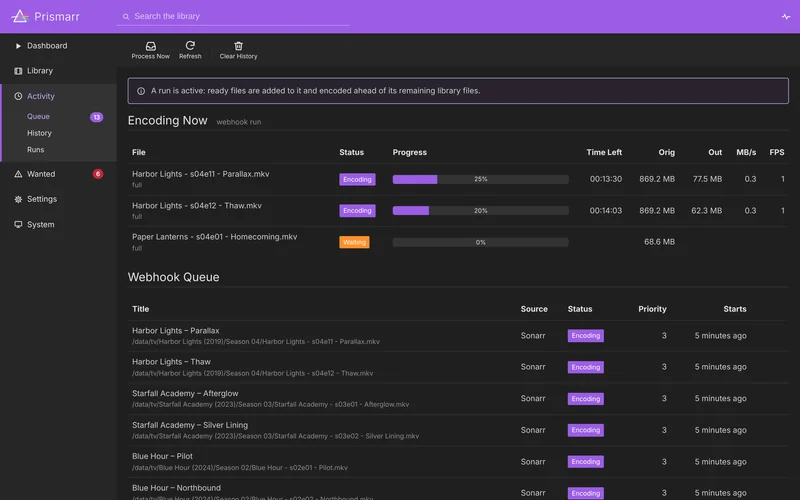800x500 pixels.
Task: Click the 00:13:30 time left value
Action: pyautogui.click(x=606, y=179)
